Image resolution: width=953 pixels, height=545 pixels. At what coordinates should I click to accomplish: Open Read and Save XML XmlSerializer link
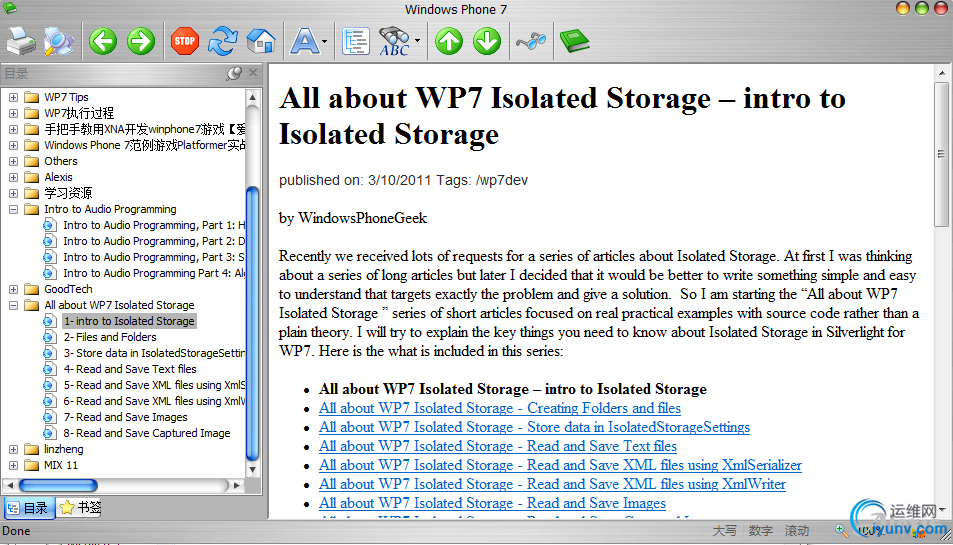(x=560, y=465)
